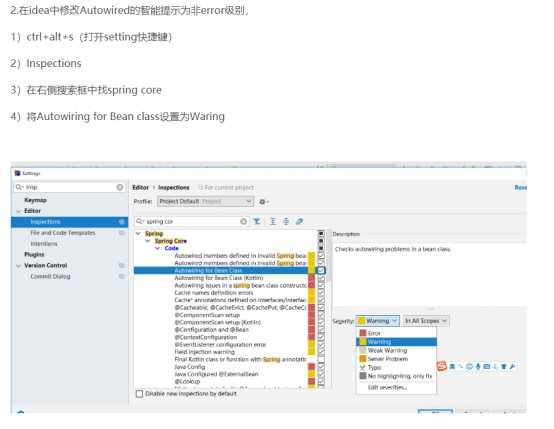Image resolution: width=554 pixels, height=429 pixels.
Task: Toggle checkbox for Field injection warning
Action: 321,352
